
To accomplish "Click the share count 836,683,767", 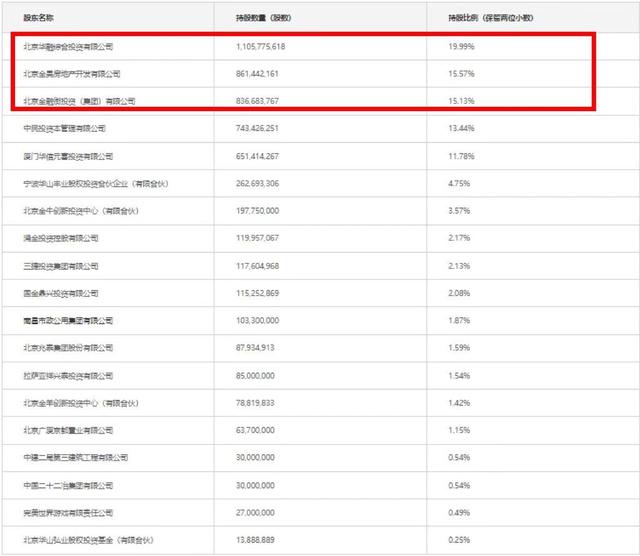I will point(257,101).
